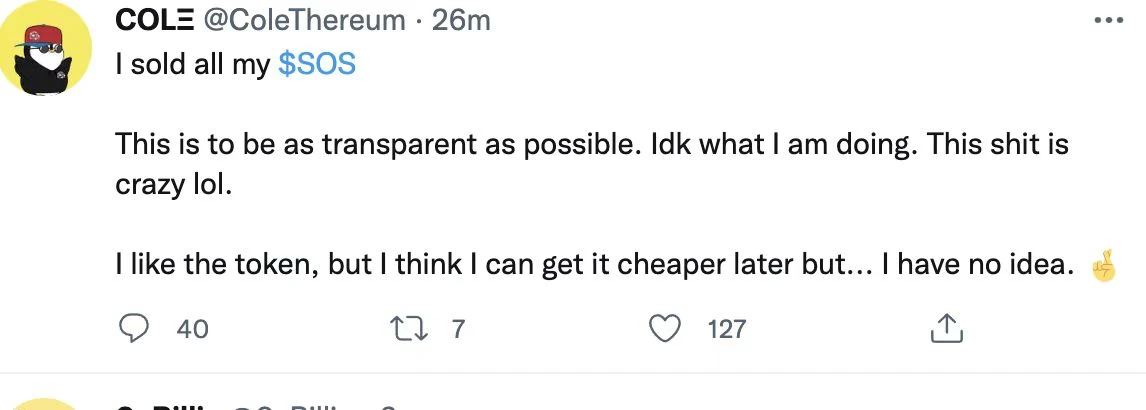Open the $SOS cashtag link
The image size is (1146, 410).
[316, 65]
